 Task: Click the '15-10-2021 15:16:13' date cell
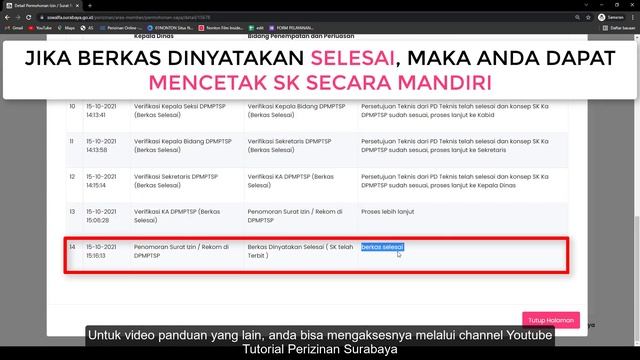101,251
